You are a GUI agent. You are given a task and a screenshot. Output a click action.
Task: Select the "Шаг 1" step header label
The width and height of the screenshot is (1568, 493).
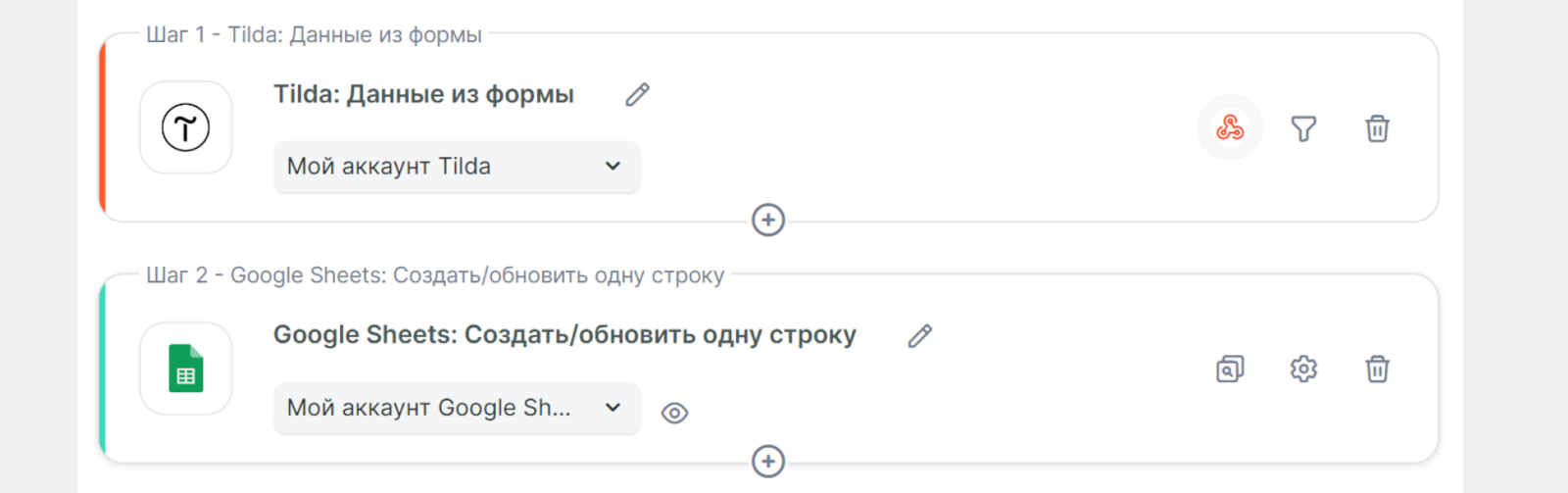tap(314, 35)
